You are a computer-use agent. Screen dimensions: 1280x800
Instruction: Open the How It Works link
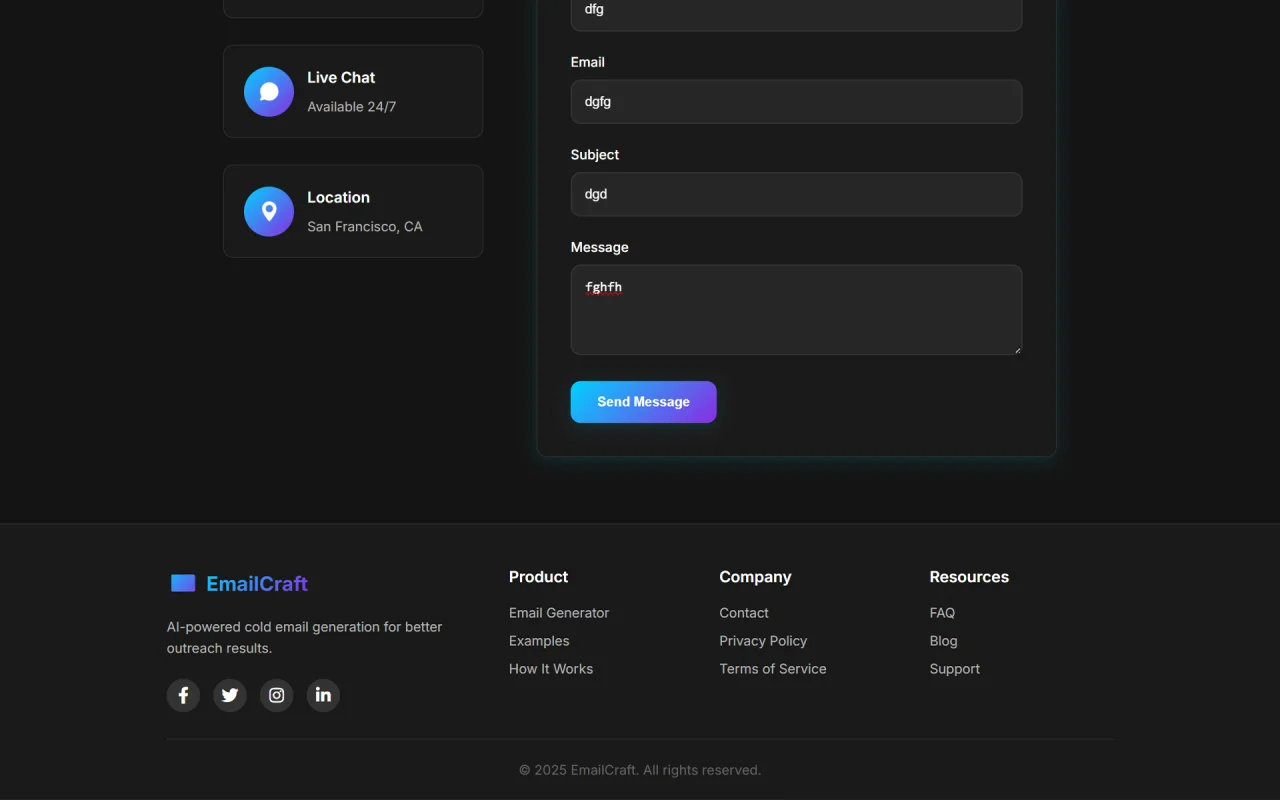pos(551,669)
